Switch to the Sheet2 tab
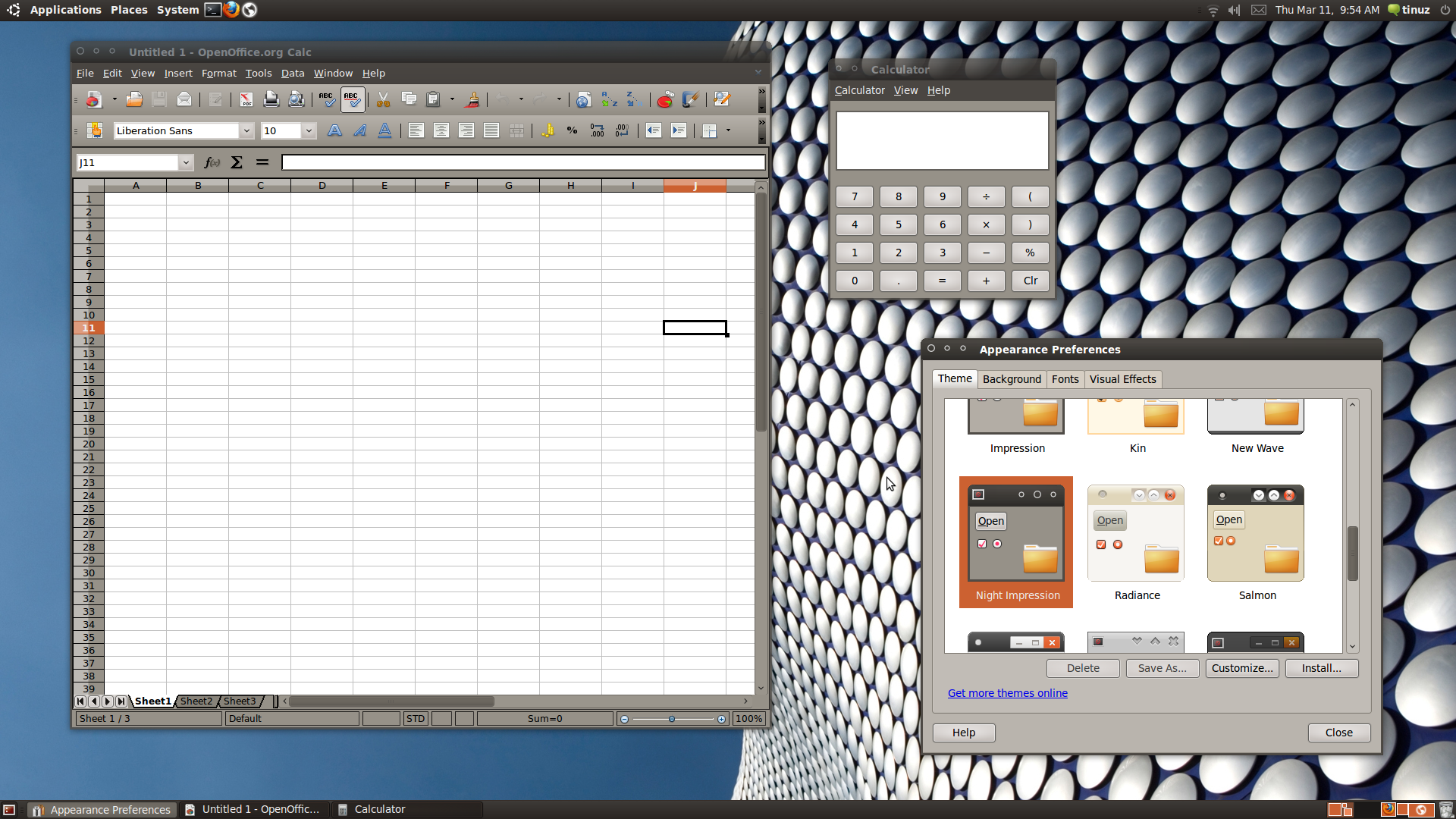Viewport: 1456px width, 819px height. point(196,701)
